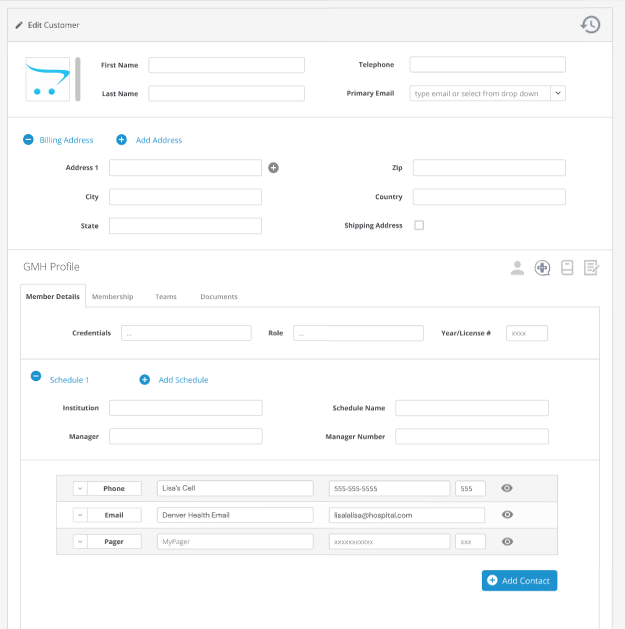Expand the Phone contact type dropdown

pyautogui.click(x=81, y=489)
